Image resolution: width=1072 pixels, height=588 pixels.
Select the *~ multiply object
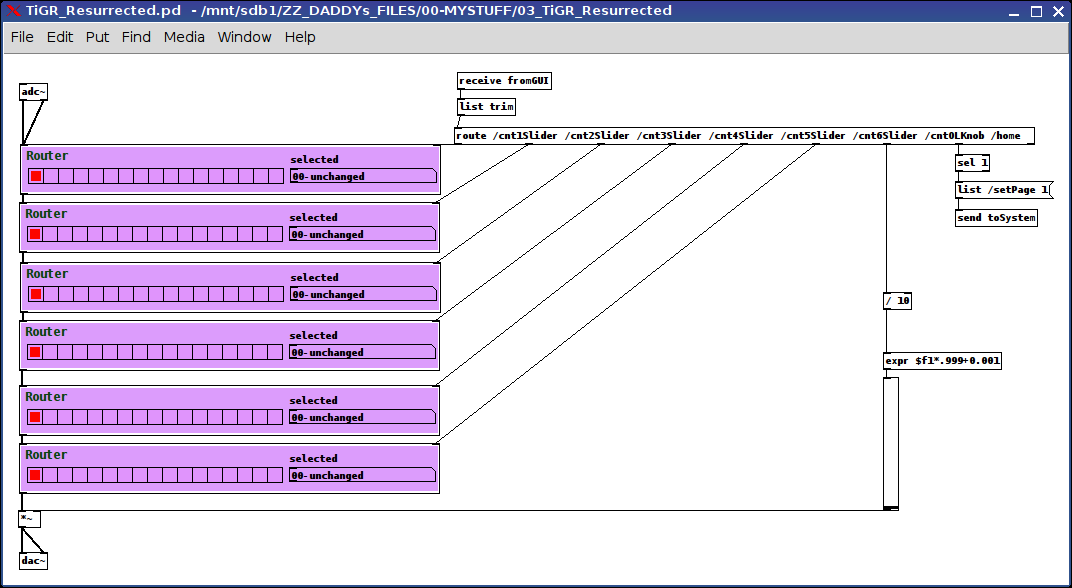[x=29, y=519]
